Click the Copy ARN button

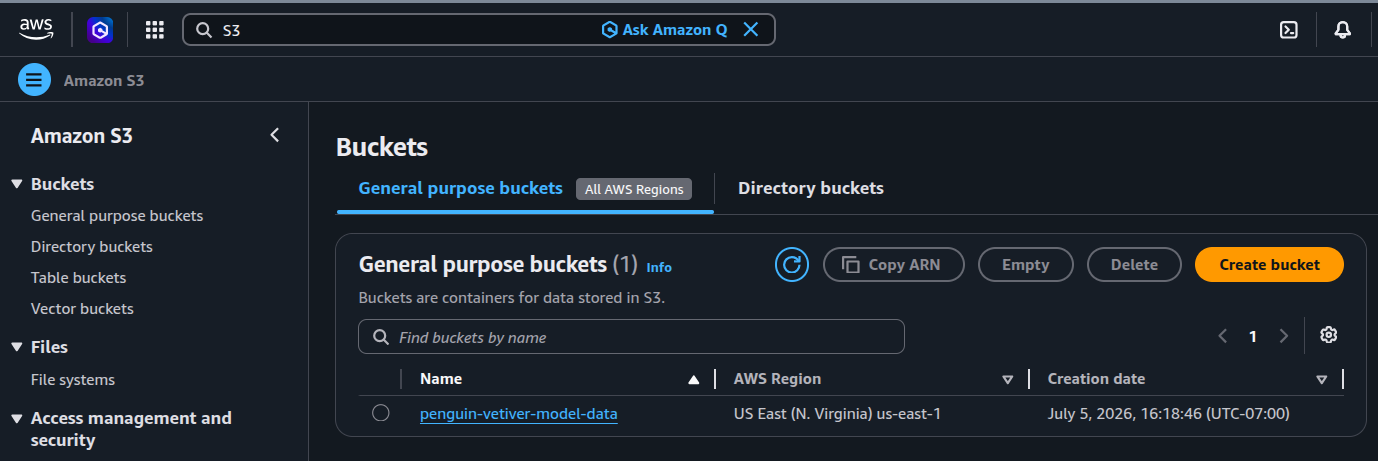tap(894, 265)
